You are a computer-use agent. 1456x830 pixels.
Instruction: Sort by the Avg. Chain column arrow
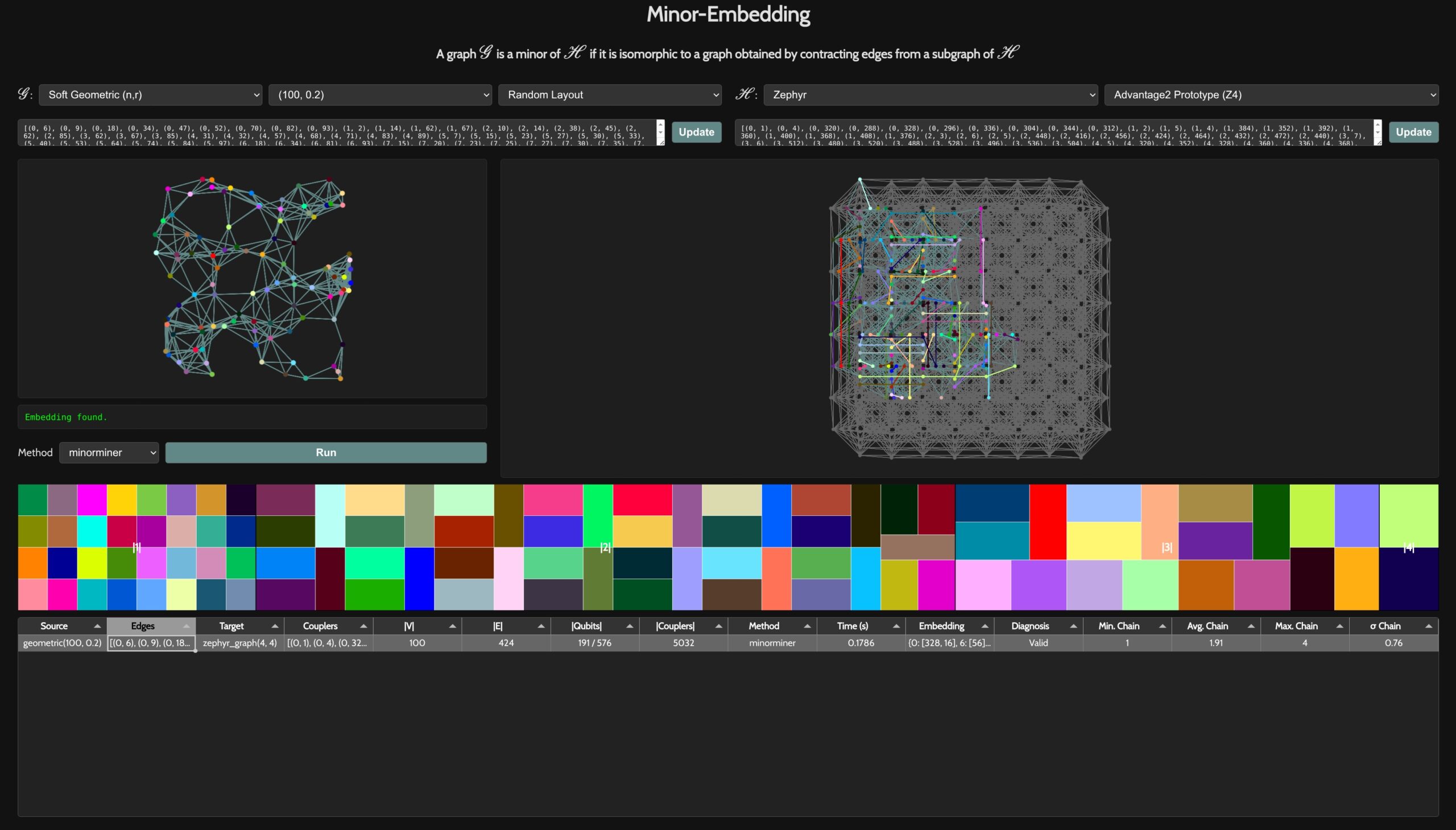1251,626
